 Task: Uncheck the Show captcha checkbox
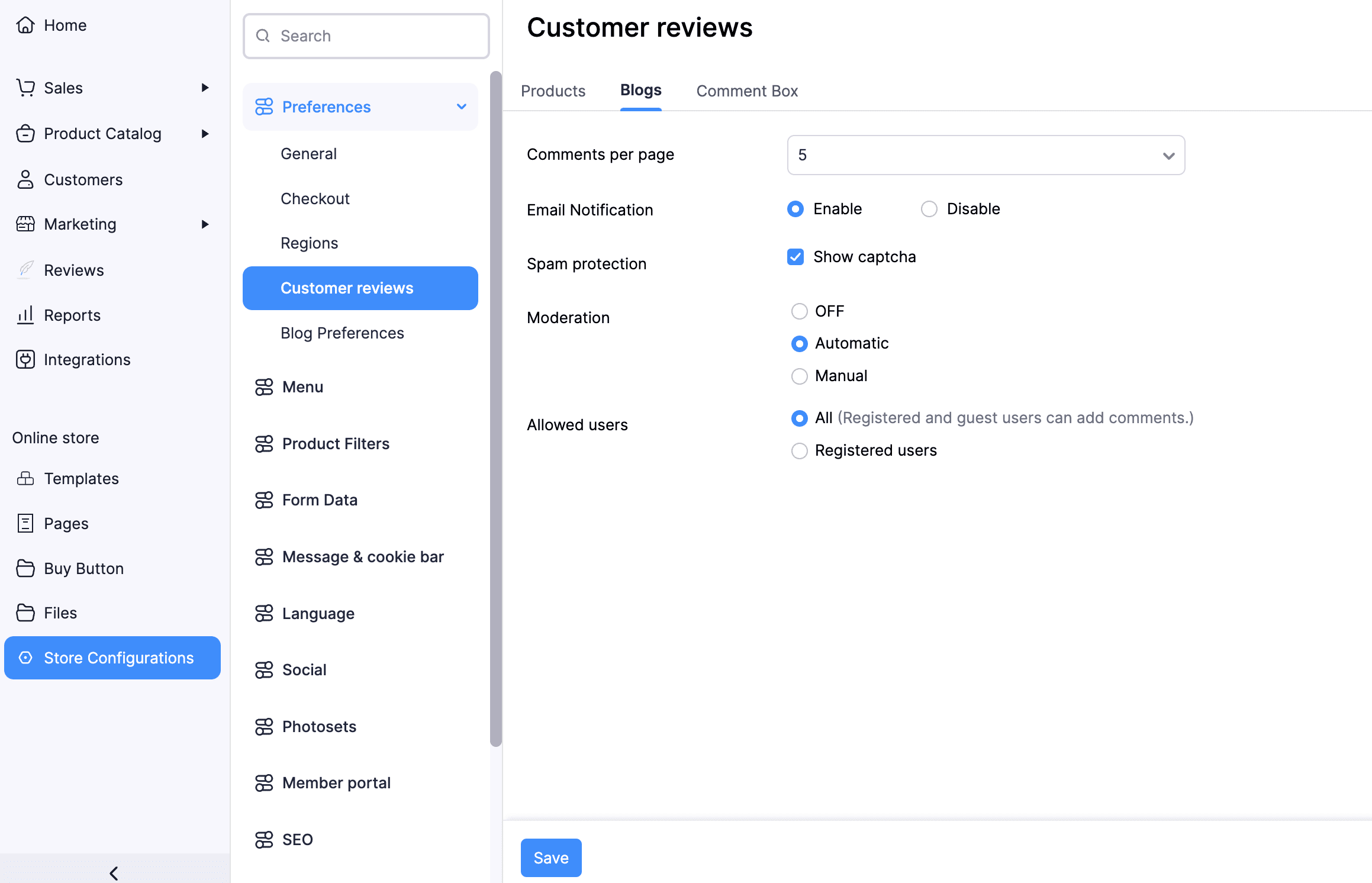795,257
